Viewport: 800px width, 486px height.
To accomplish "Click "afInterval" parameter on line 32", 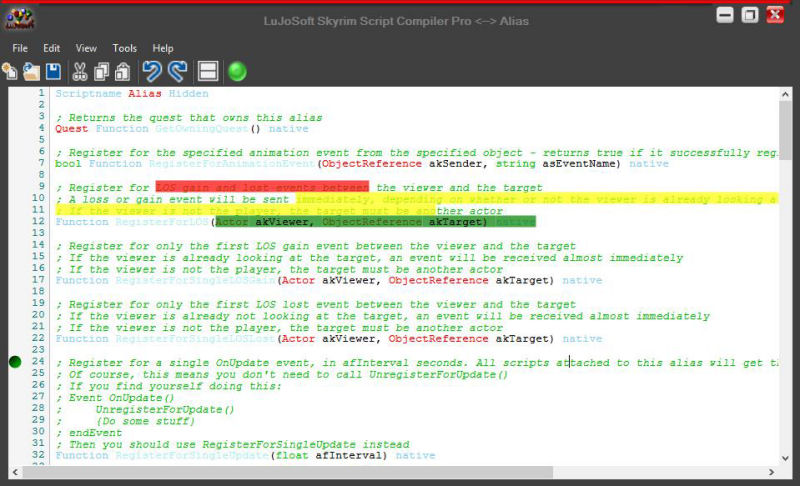I will tap(348, 455).
